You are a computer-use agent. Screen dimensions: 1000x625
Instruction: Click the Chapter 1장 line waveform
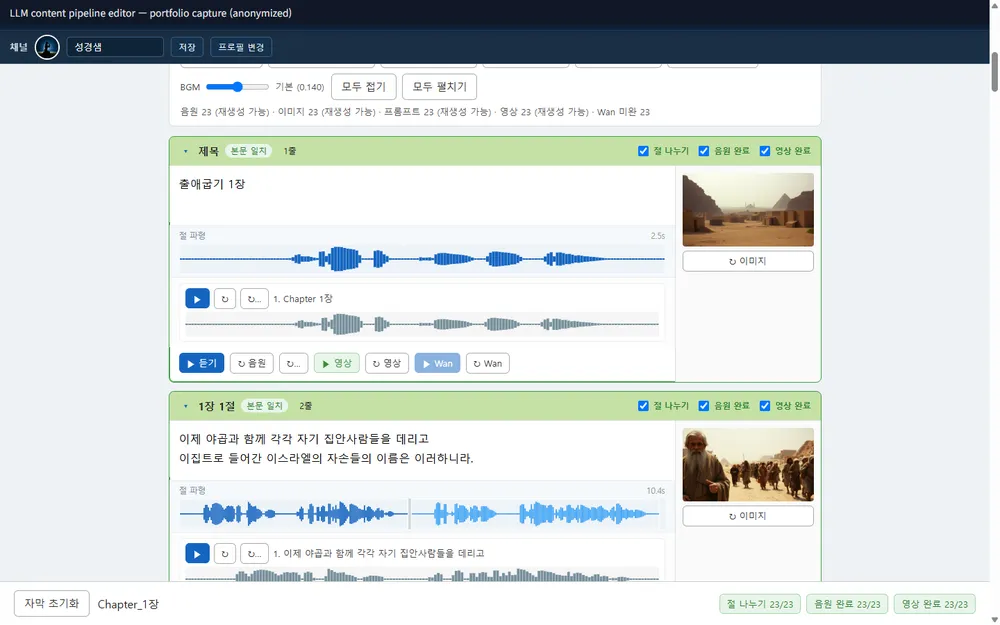422,325
